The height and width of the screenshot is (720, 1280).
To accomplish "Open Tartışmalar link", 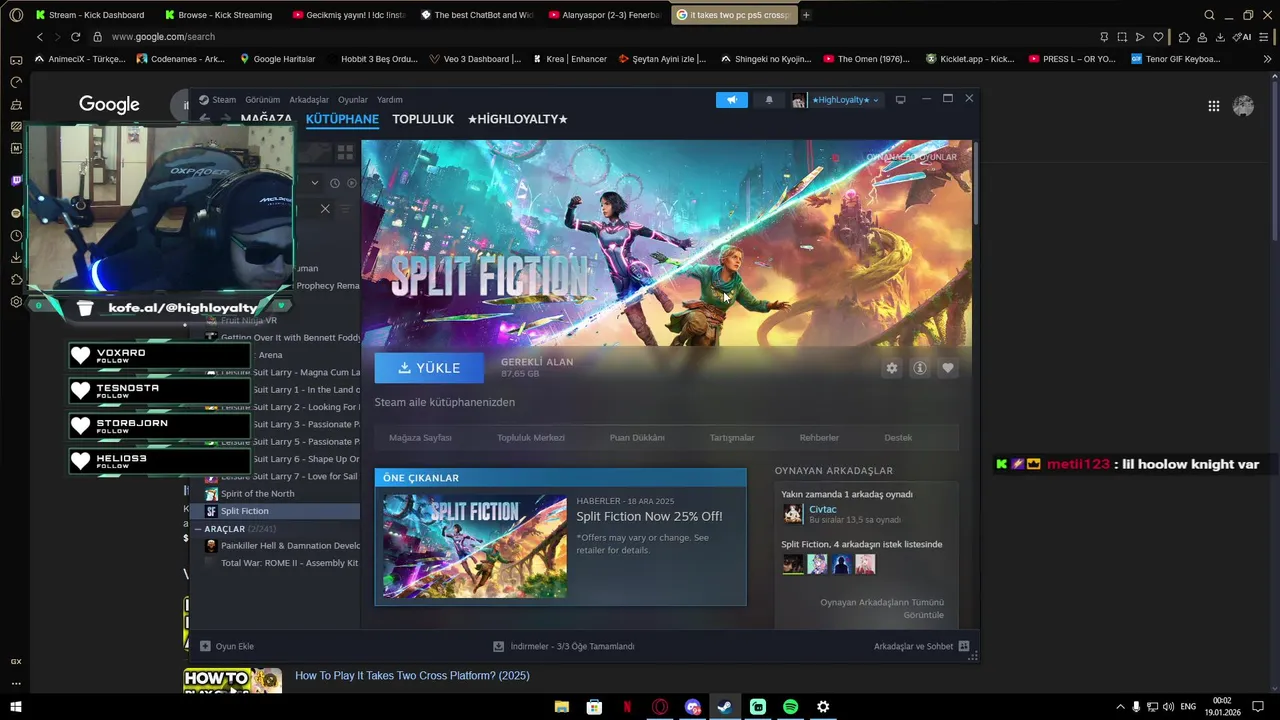I will pyautogui.click(x=732, y=438).
